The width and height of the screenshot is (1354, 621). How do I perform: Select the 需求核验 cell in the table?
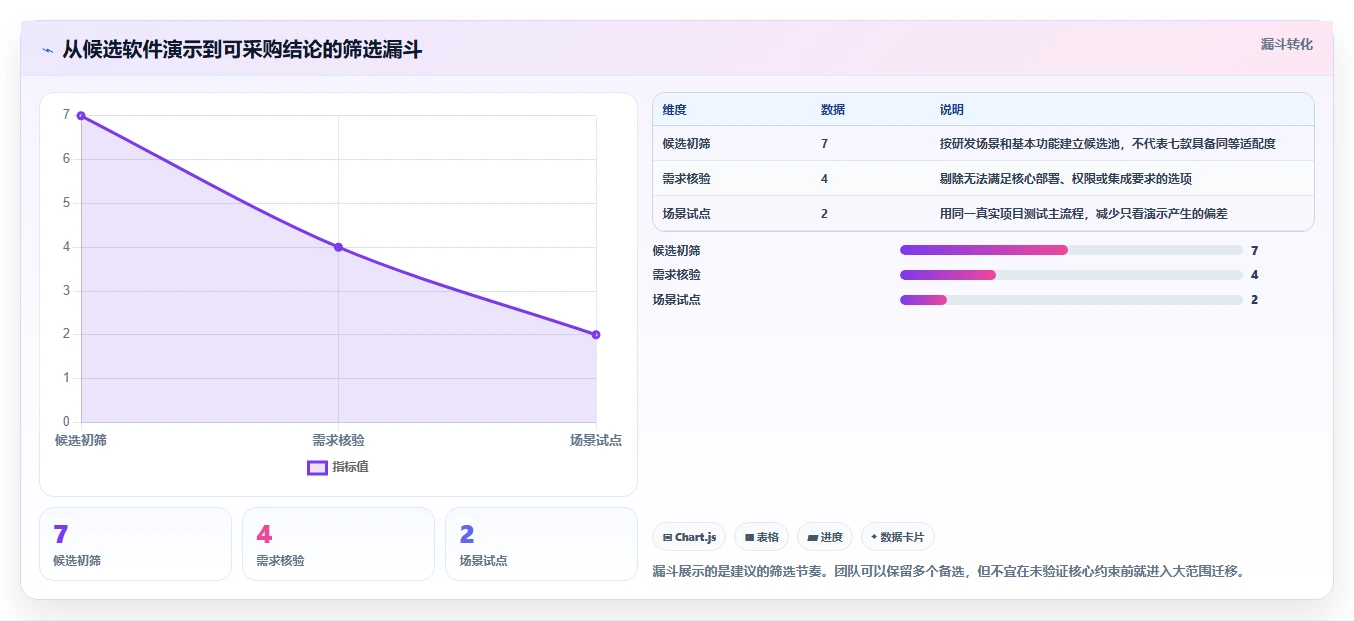(x=687, y=179)
